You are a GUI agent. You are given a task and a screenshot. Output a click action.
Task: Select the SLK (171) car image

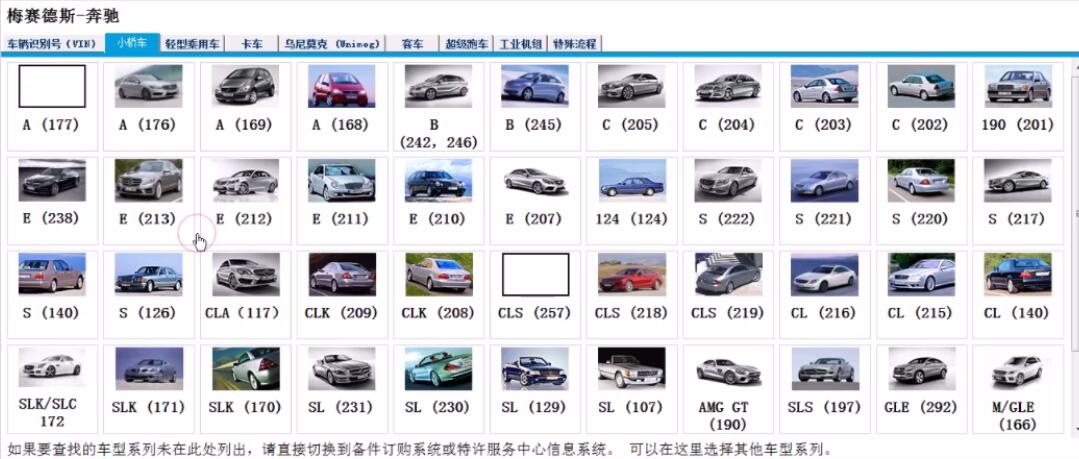point(148,369)
